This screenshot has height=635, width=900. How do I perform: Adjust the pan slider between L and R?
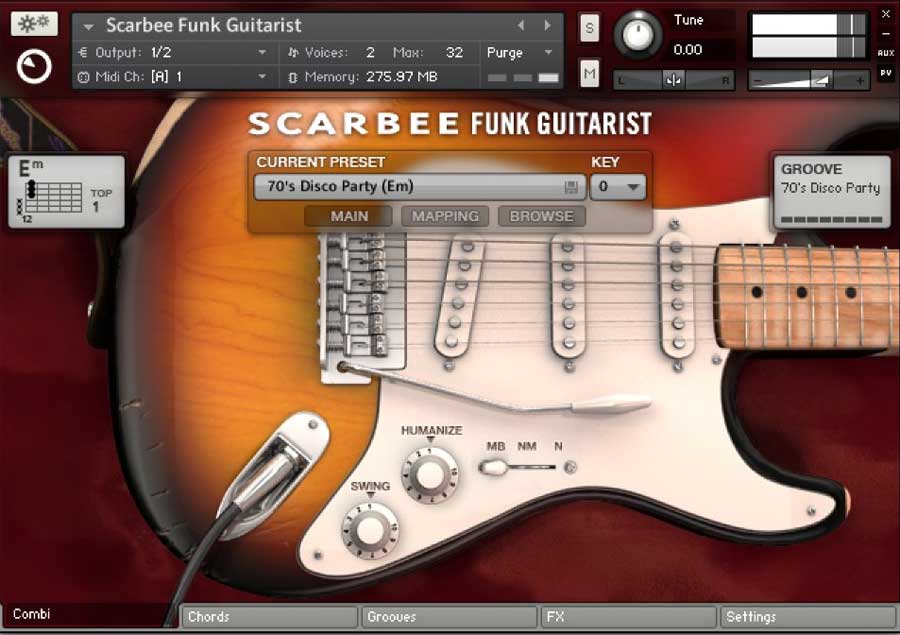(673, 80)
